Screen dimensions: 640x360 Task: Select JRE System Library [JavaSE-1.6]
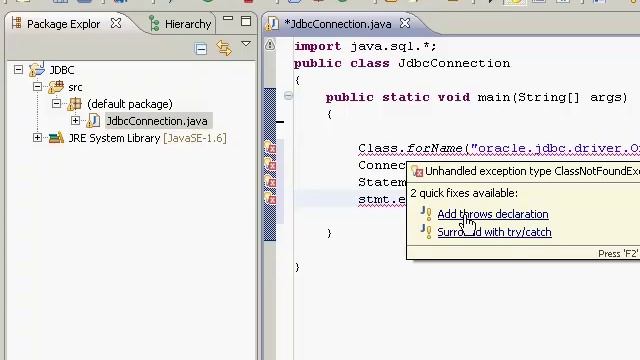[147, 138]
